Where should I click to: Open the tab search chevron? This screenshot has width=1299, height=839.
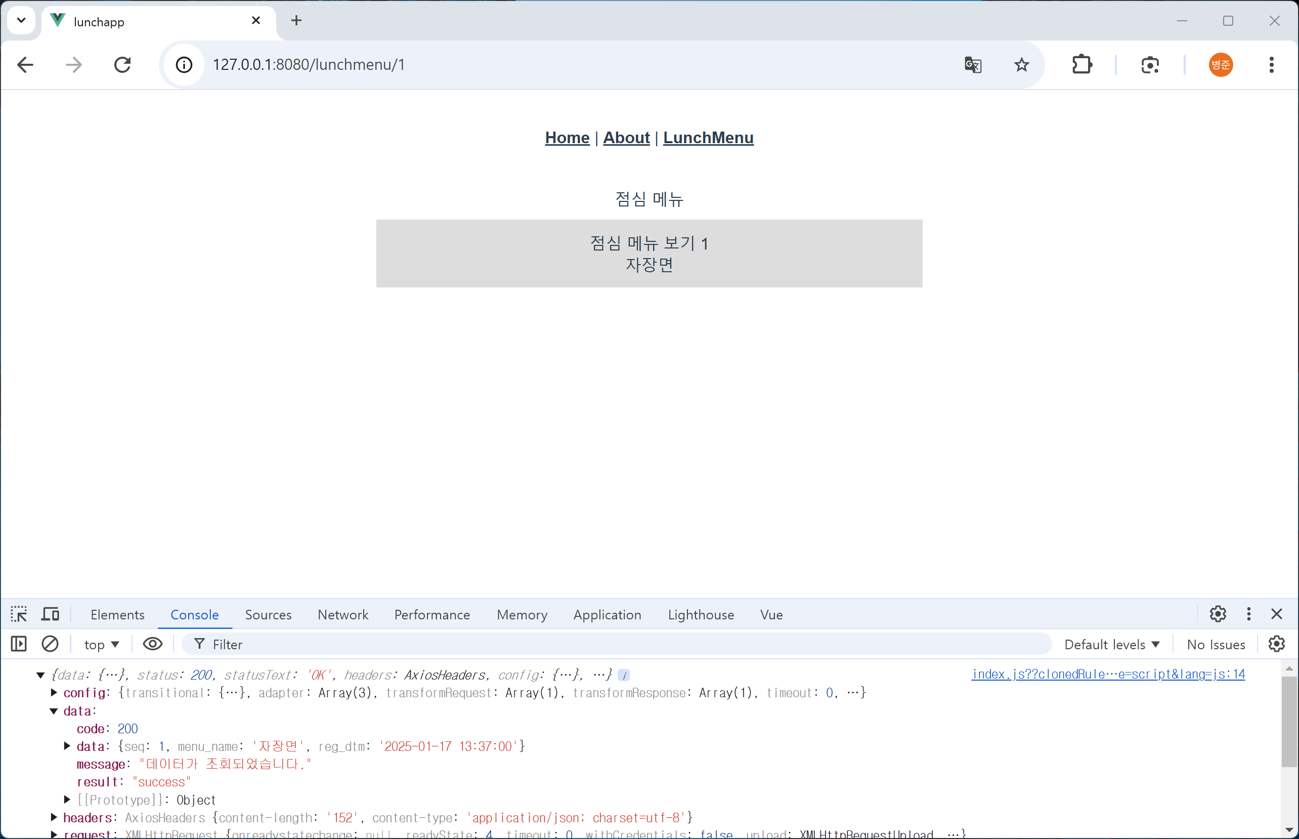point(21,20)
